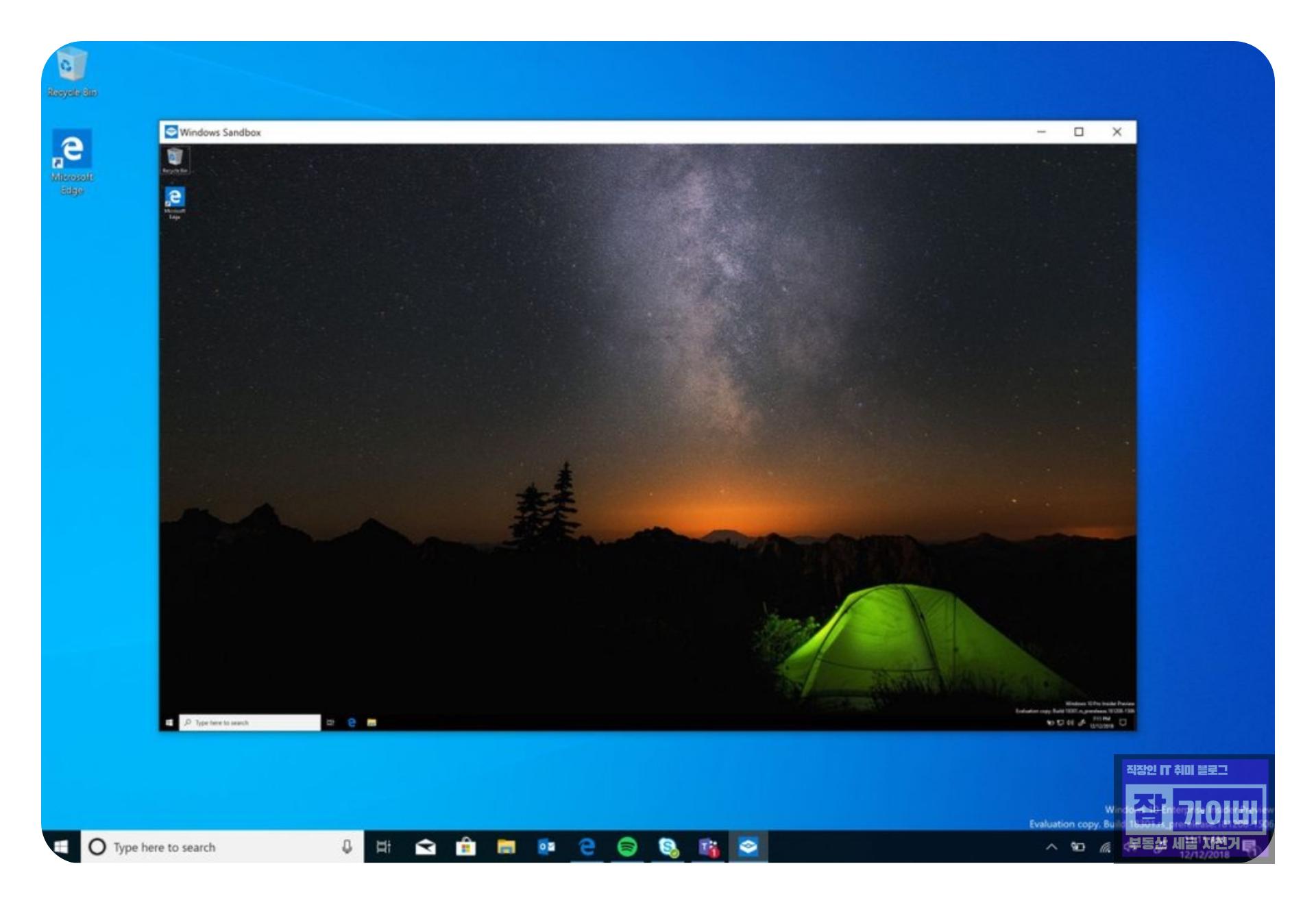1316x905 pixels.
Task: Open Outlook from the taskbar
Action: click(x=546, y=847)
